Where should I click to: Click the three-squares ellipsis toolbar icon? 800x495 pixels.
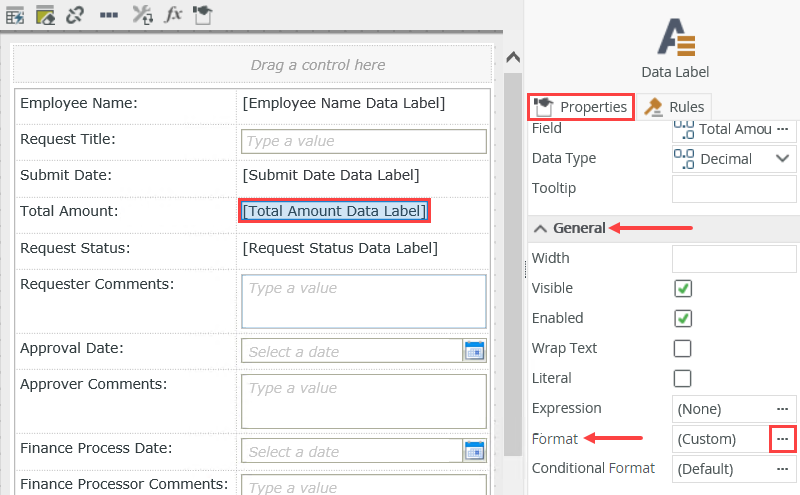(x=109, y=15)
